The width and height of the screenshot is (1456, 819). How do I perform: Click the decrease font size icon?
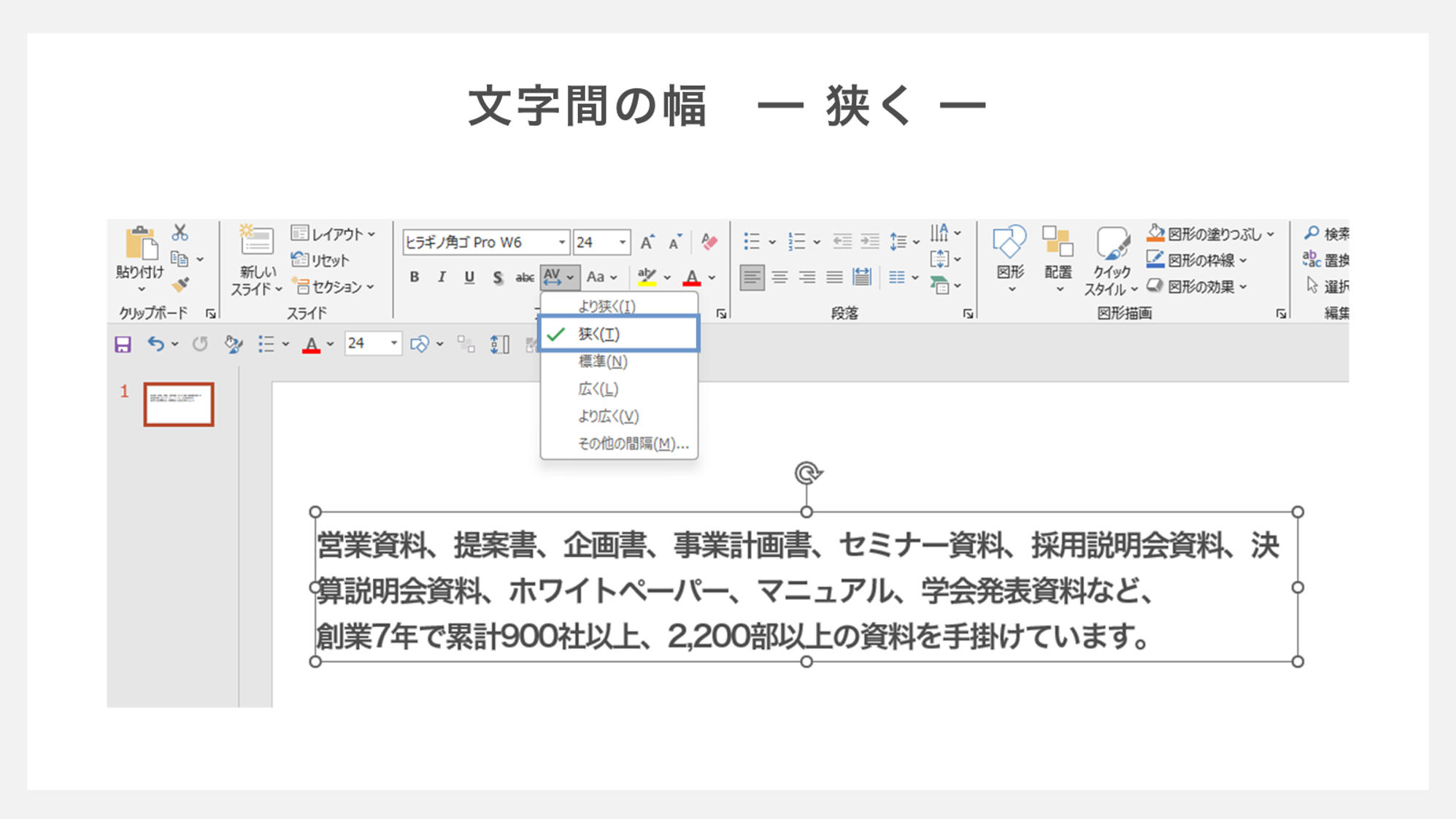point(675,242)
